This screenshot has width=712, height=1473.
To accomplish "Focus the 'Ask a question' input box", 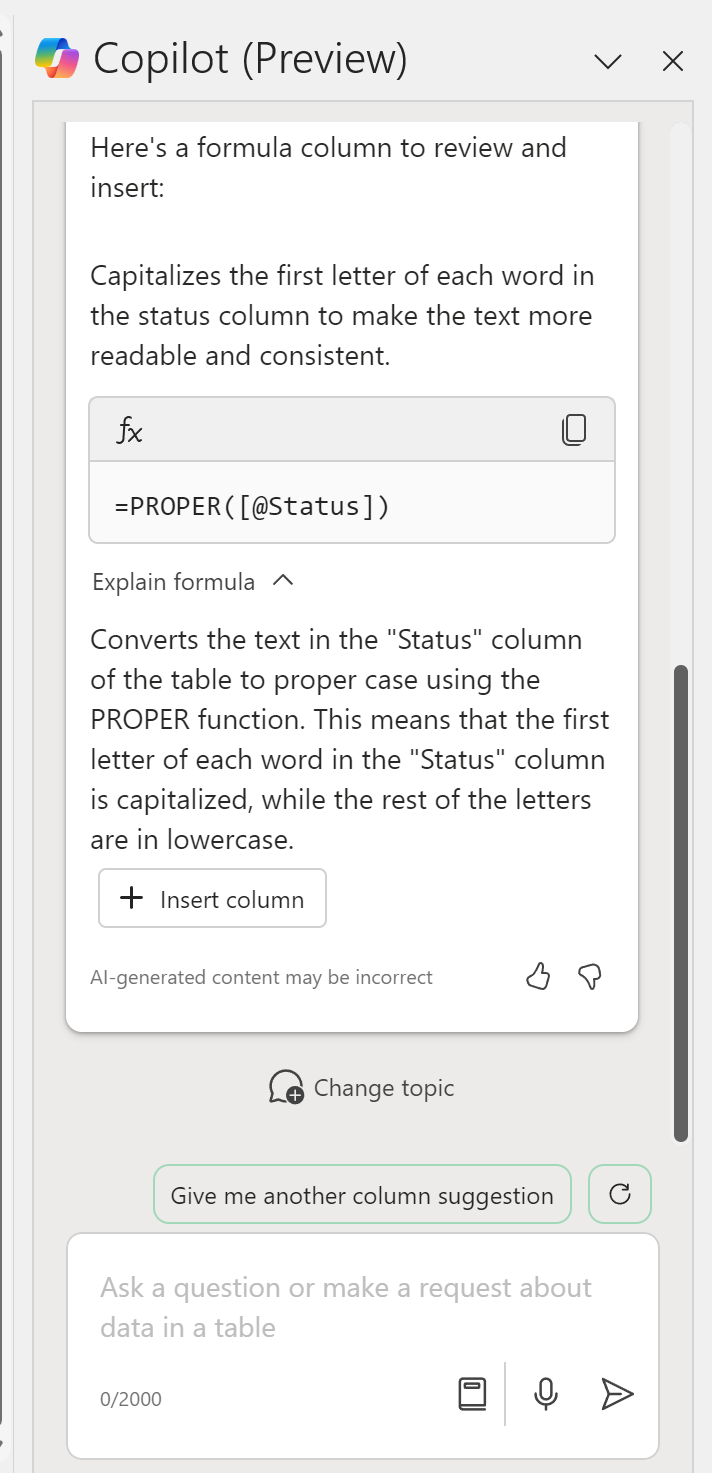I will (x=360, y=1307).
